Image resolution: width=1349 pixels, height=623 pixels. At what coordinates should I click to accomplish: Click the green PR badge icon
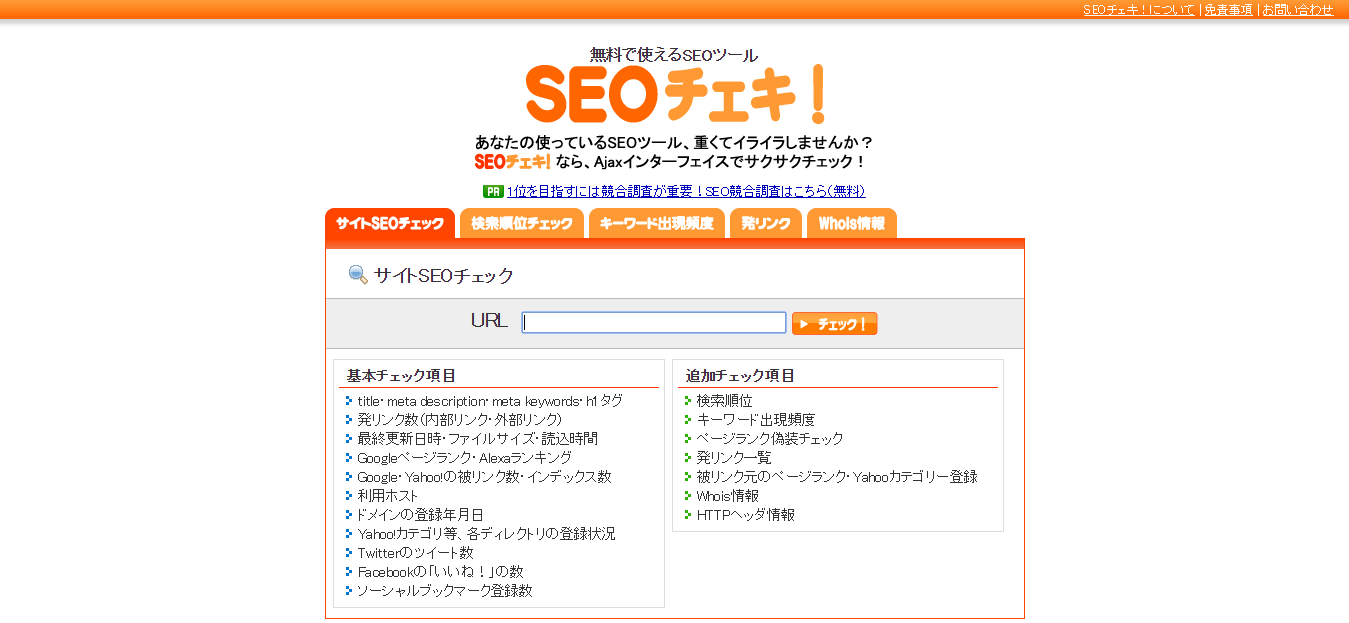[493, 192]
